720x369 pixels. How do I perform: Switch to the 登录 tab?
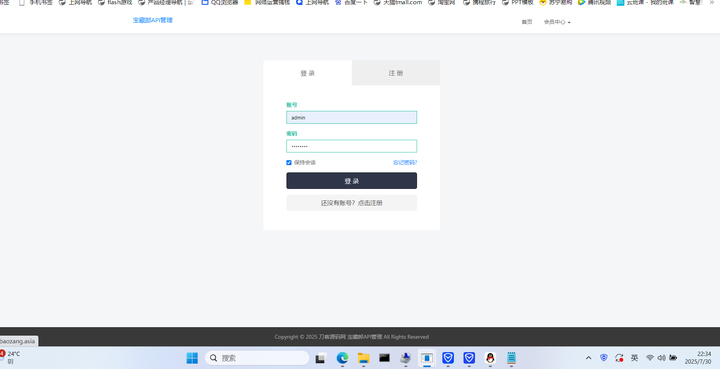(308, 73)
